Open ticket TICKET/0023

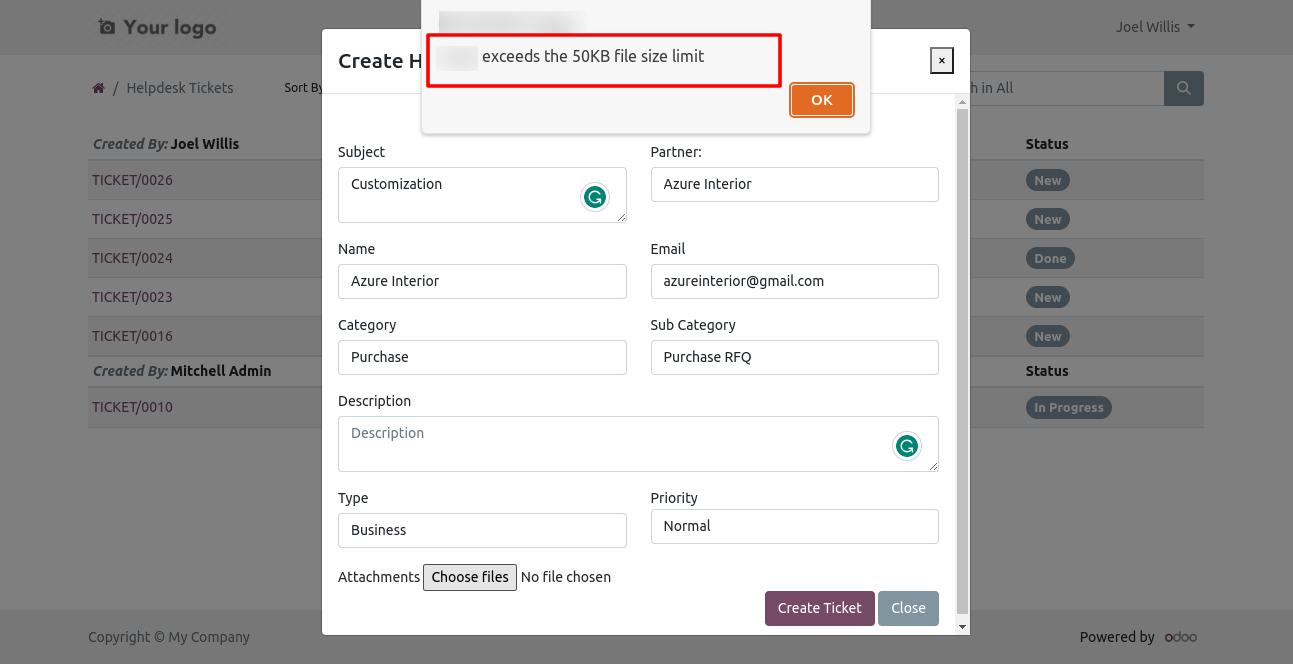132,297
